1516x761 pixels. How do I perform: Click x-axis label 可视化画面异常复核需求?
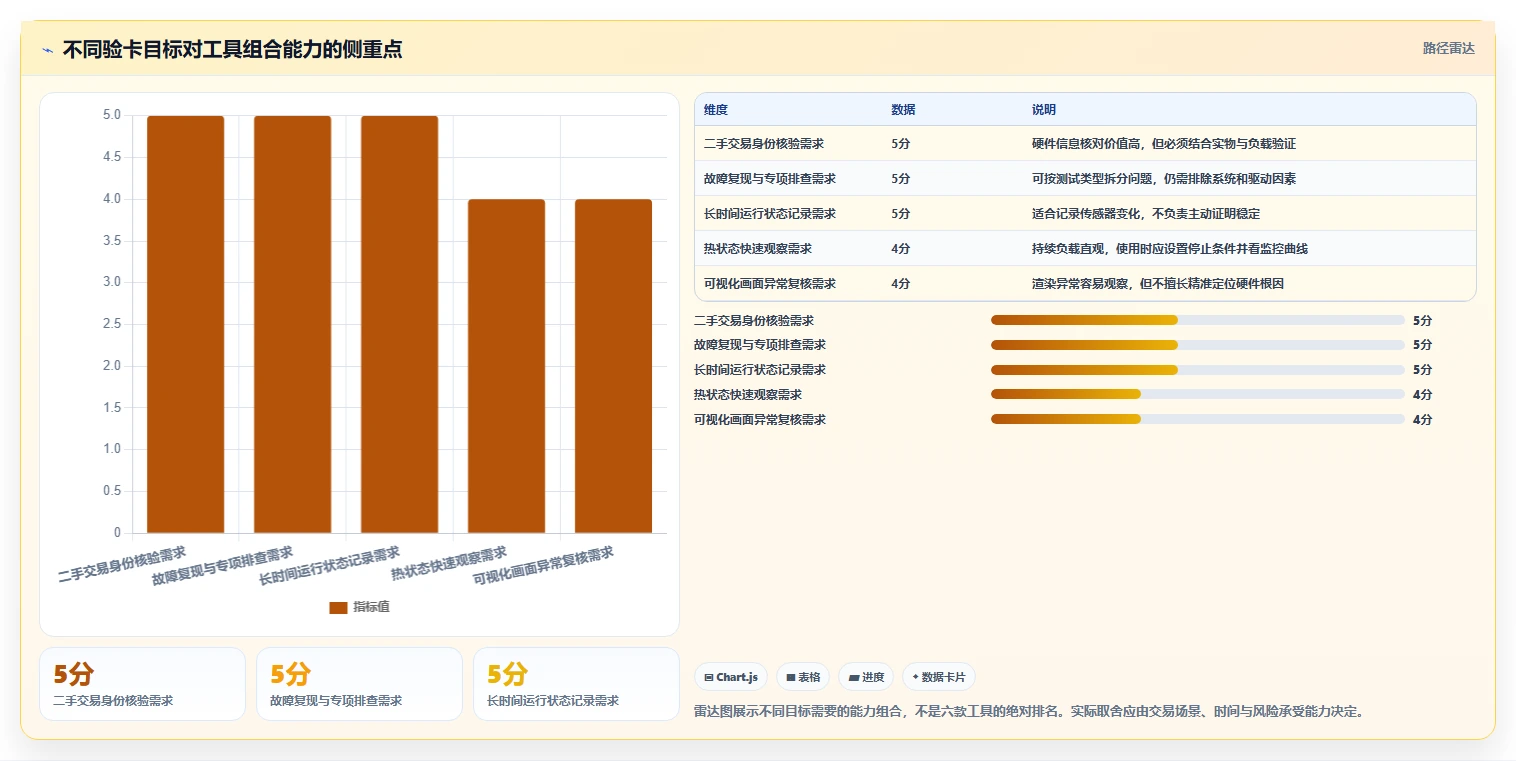[x=543, y=566]
